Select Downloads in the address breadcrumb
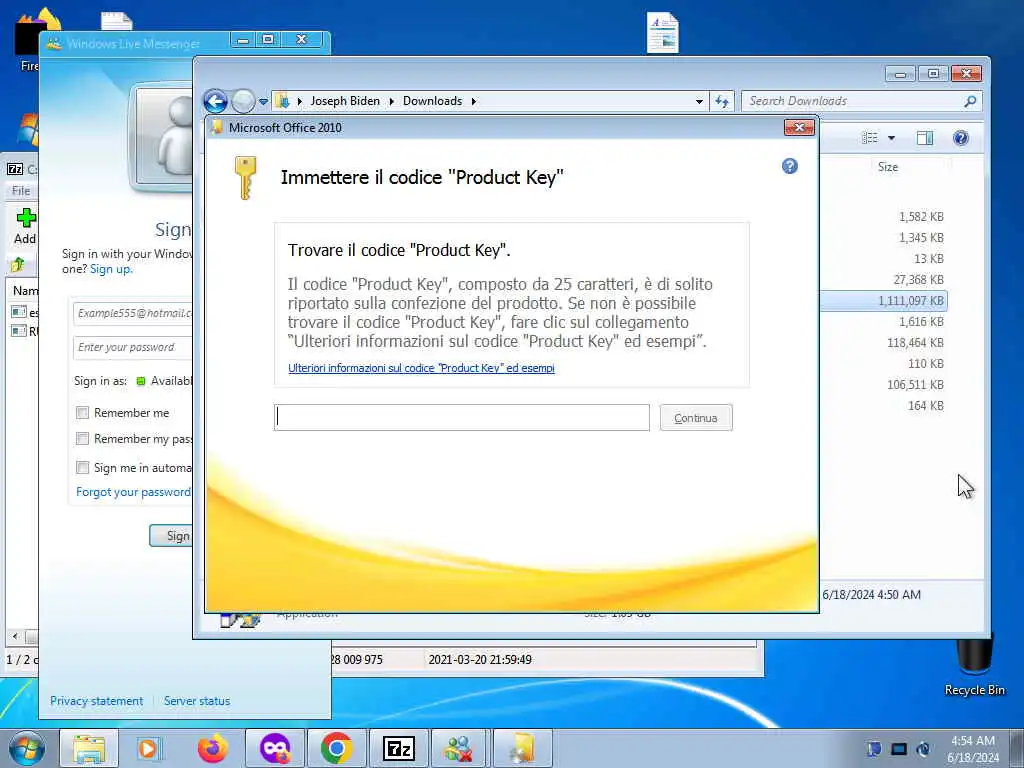Image resolution: width=1024 pixels, height=768 pixels. pos(432,101)
